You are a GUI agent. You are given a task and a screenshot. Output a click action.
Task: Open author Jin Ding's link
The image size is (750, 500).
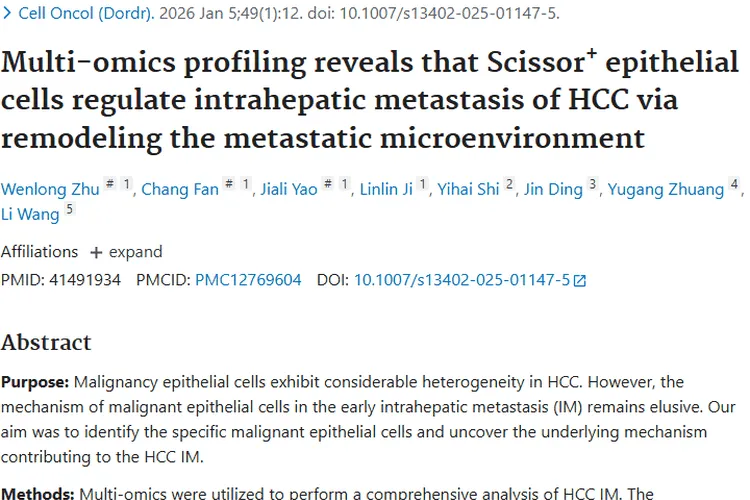pyautogui.click(x=553, y=190)
